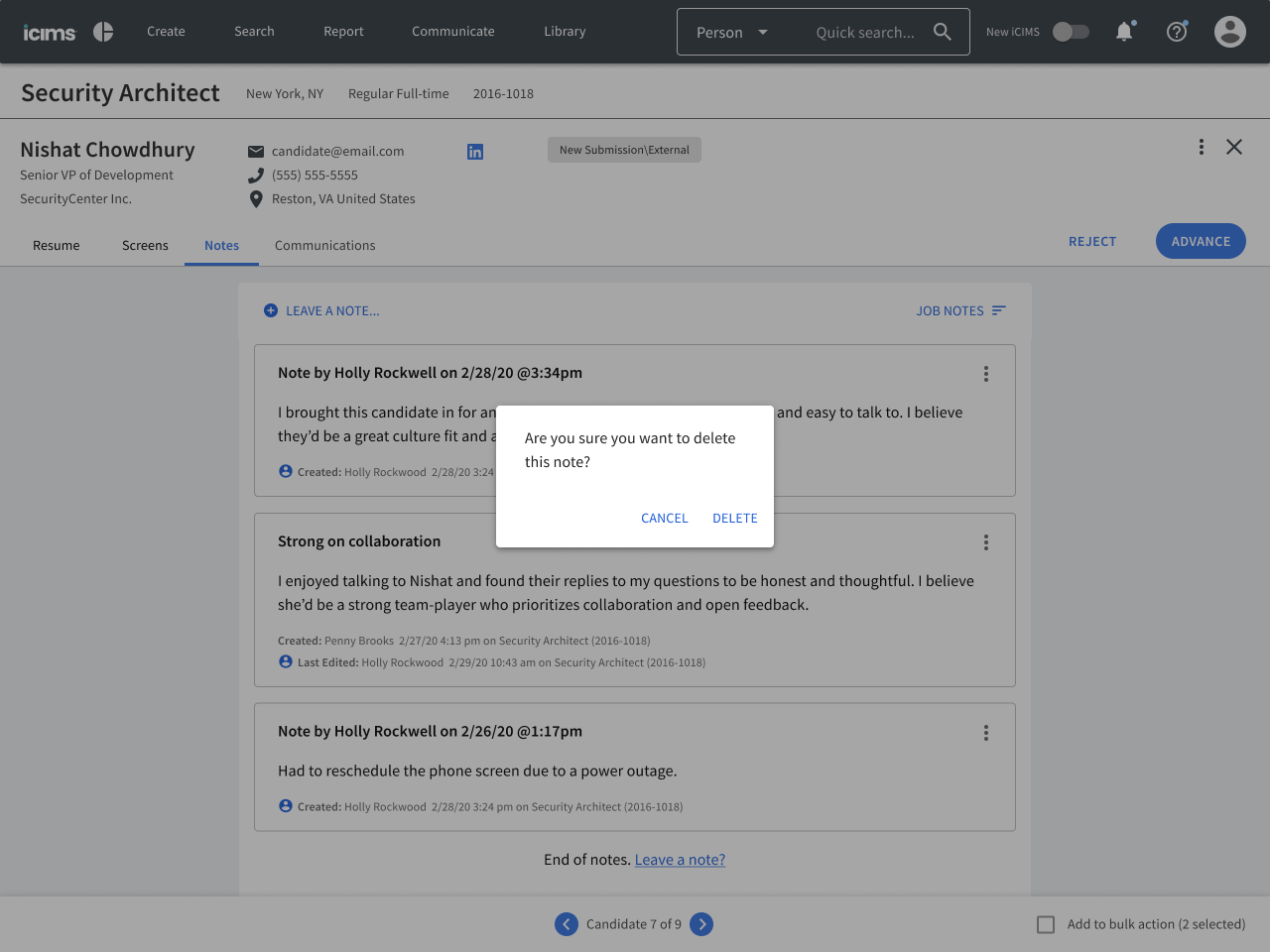Click author avatar on the 2/28/20 3:34pm note
The width and height of the screenshot is (1270, 952).
pyautogui.click(x=286, y=471)
